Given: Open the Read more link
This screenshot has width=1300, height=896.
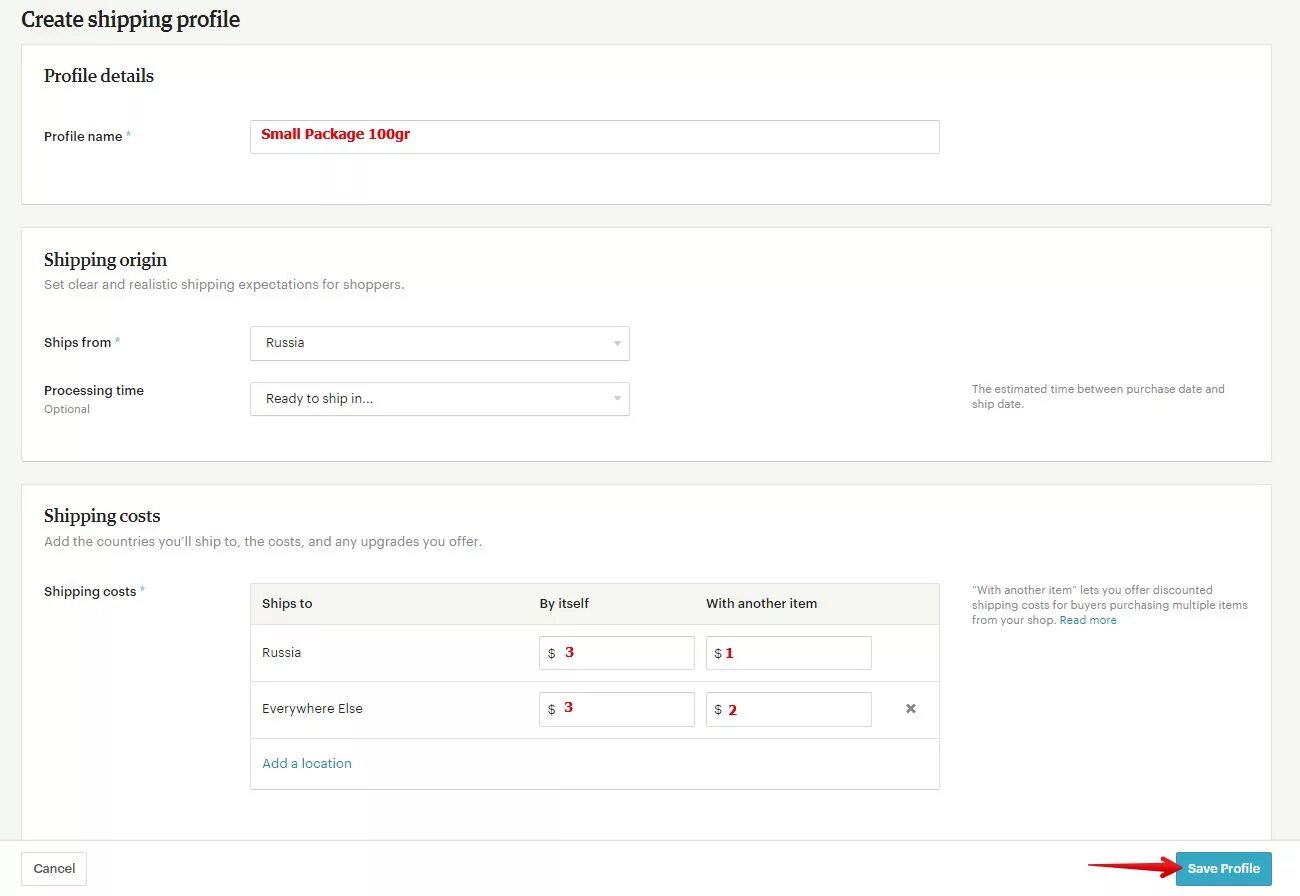Looking at the screenshot, I should tap(1088, 620).
